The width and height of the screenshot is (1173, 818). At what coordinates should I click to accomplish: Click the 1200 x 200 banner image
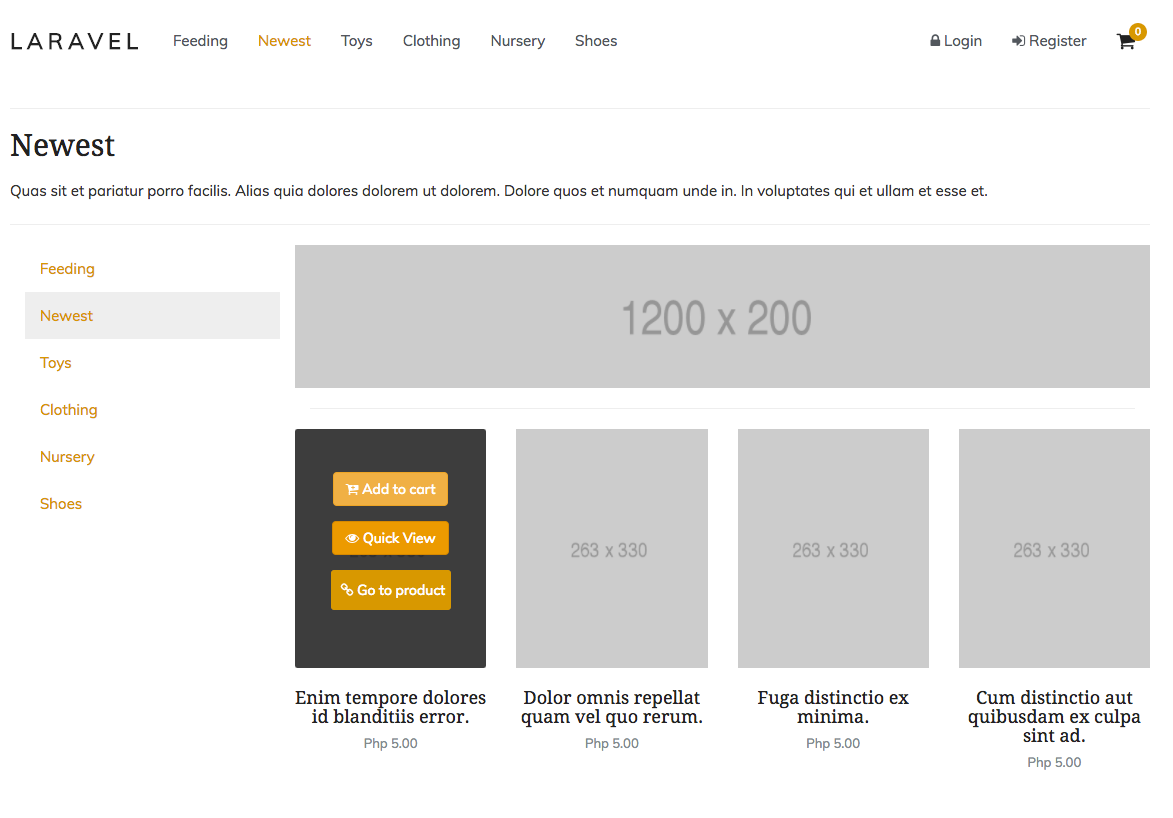click(x=722, y=317)
